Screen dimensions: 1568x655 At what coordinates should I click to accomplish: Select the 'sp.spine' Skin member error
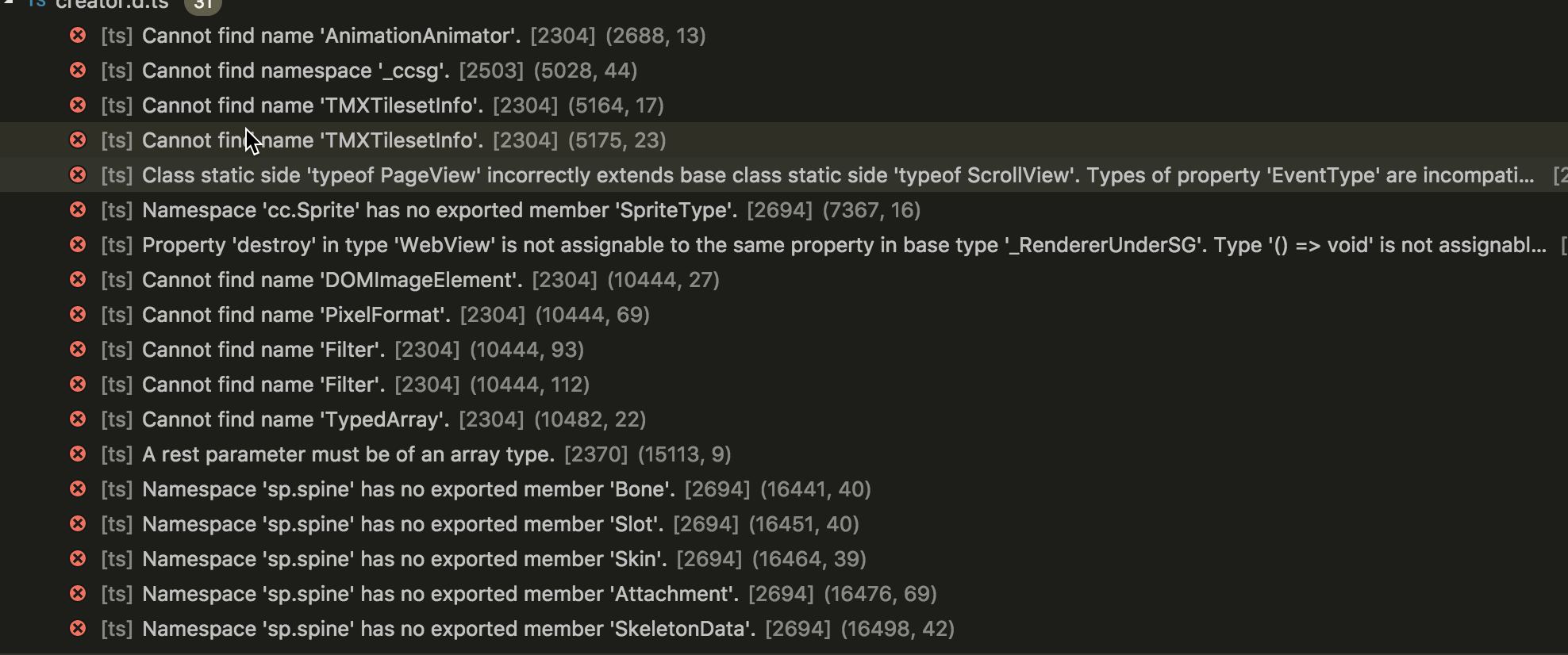pos(404,559)
